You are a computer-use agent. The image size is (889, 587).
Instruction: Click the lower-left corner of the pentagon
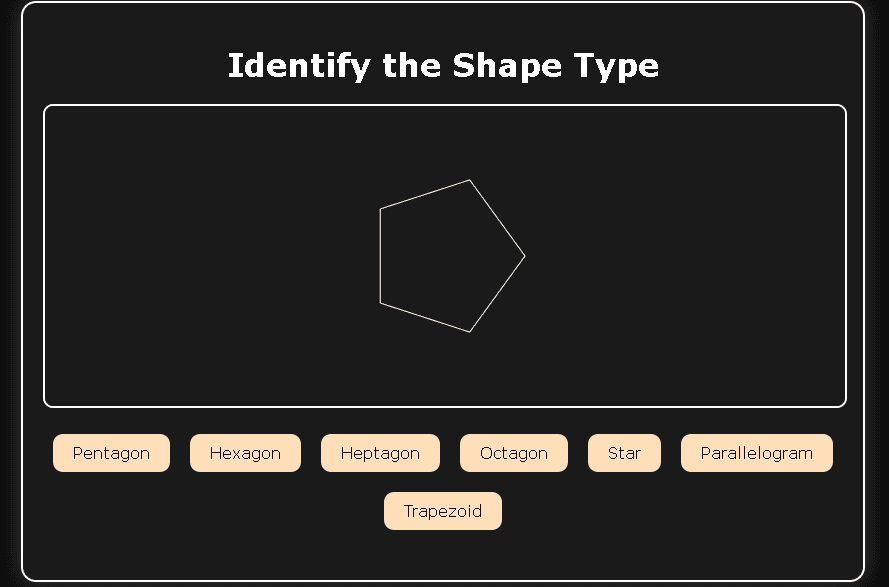click(x=380, y=303)
